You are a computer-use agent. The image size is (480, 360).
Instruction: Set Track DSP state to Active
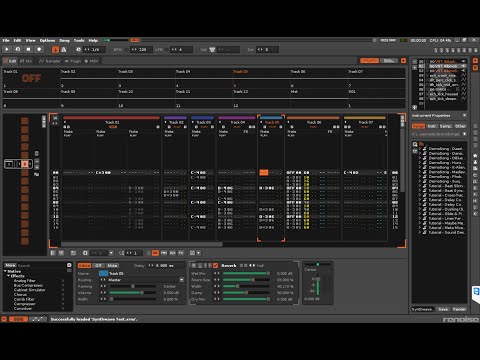coord(84,266)
